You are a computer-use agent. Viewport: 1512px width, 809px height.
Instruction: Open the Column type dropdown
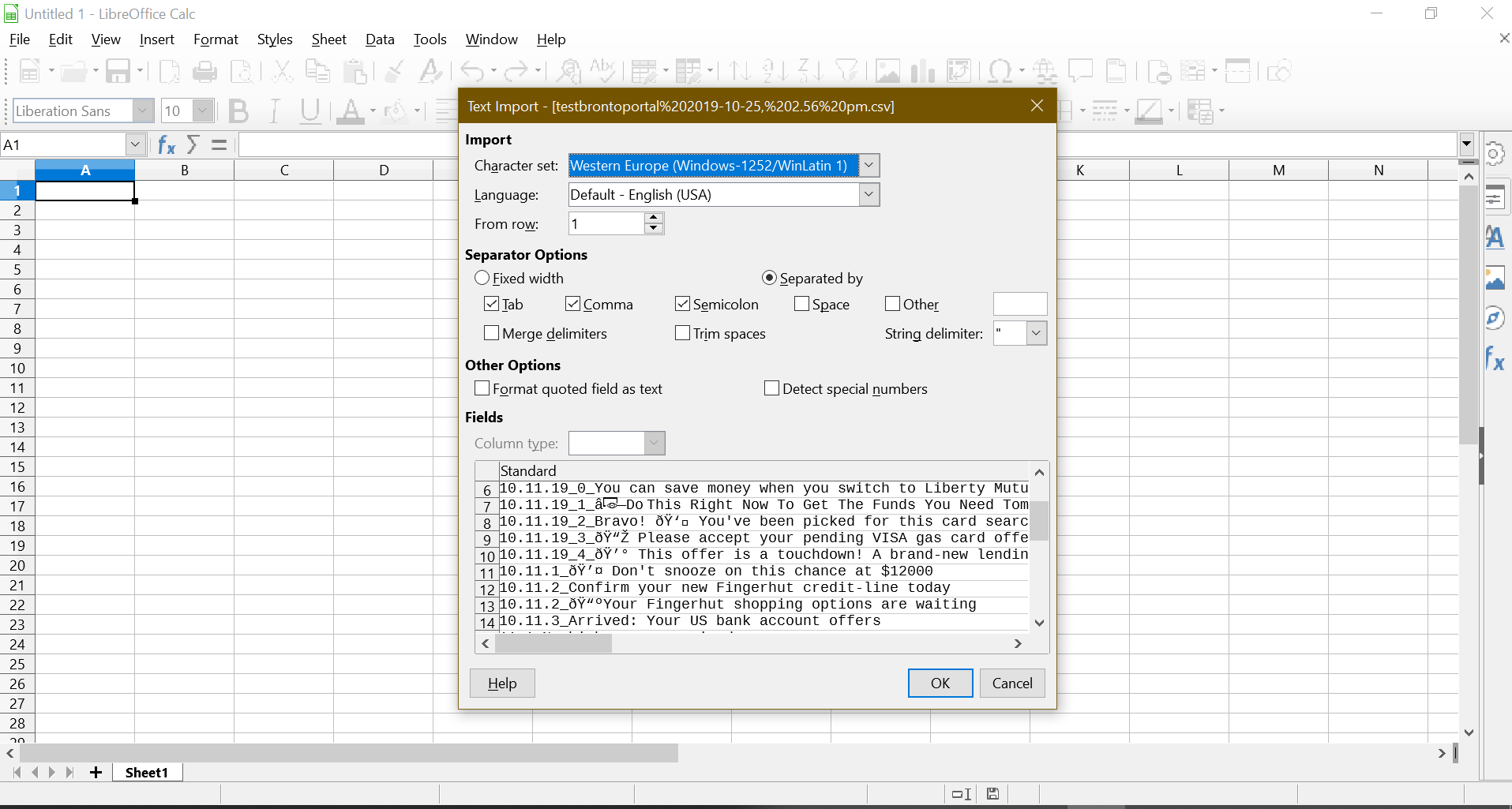click(x=655, y=444)
